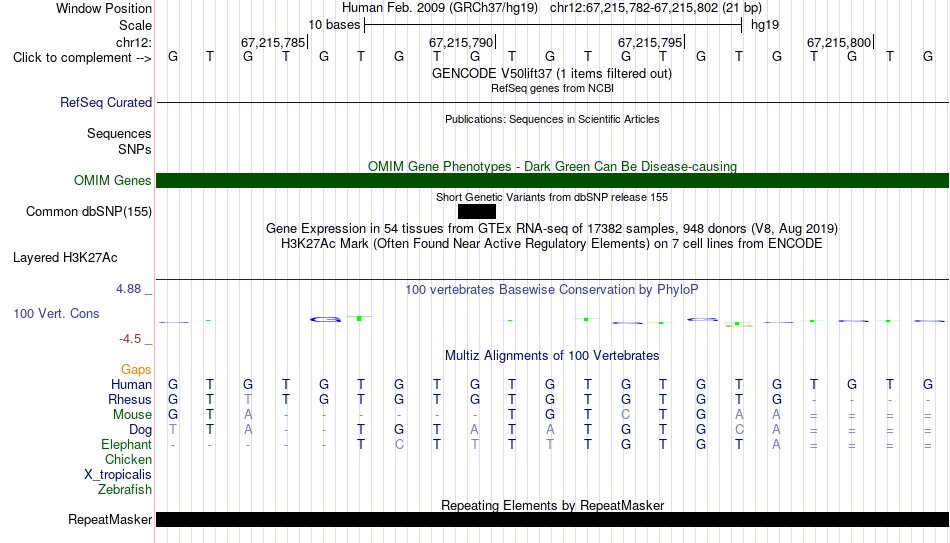Image resolution: width=950 pixels, height=543 pixels.
Task: Click the Sequences label
Action: 119,133
